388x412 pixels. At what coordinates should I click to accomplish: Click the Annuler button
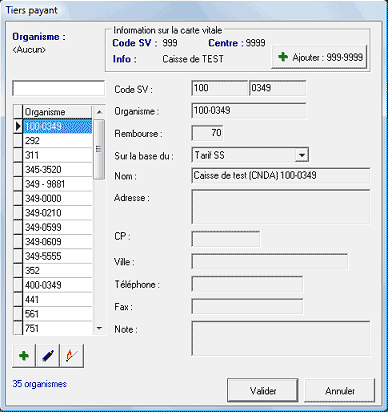coord(340,390)
